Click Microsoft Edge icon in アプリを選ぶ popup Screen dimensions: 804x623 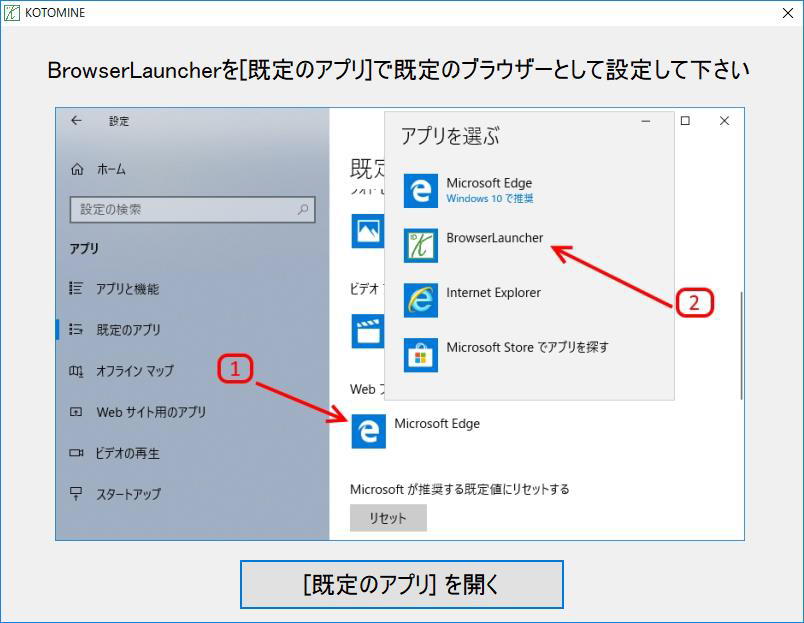(420, 190)
